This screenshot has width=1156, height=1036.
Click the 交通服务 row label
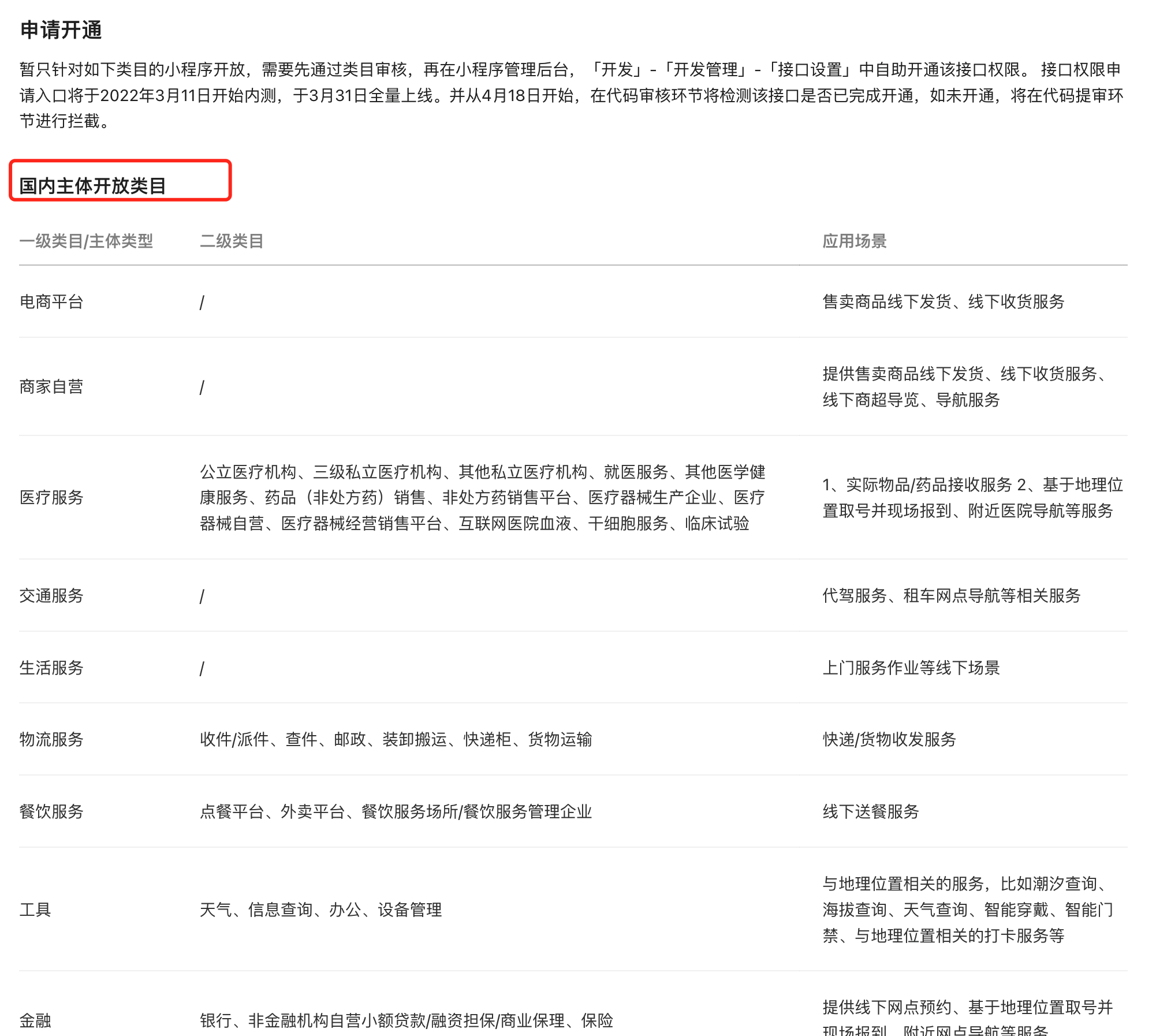(x=51, y=596)
